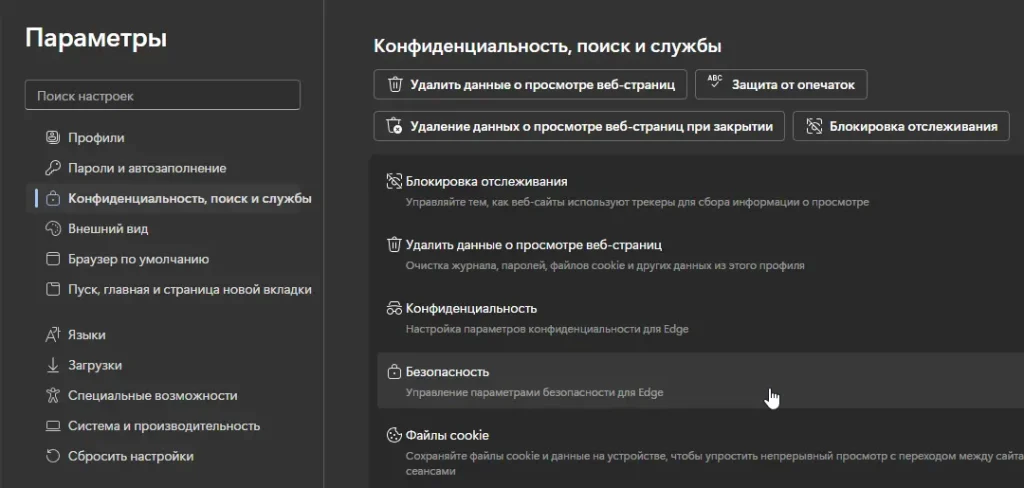Screen dimensions: 1024x488
Task: Click the Languages icon in sidebar
Action: pos(54,335)
